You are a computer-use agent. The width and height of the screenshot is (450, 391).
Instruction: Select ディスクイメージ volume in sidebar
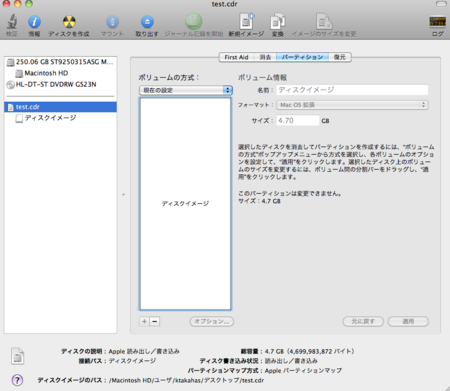60,118
